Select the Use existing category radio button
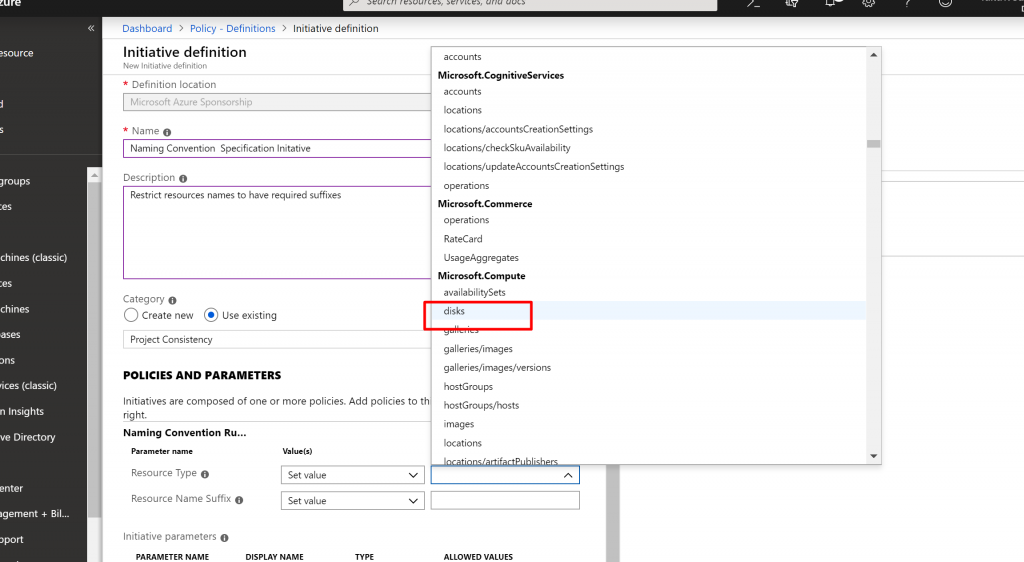The image size is (1024, 562). tap(211, 315)
